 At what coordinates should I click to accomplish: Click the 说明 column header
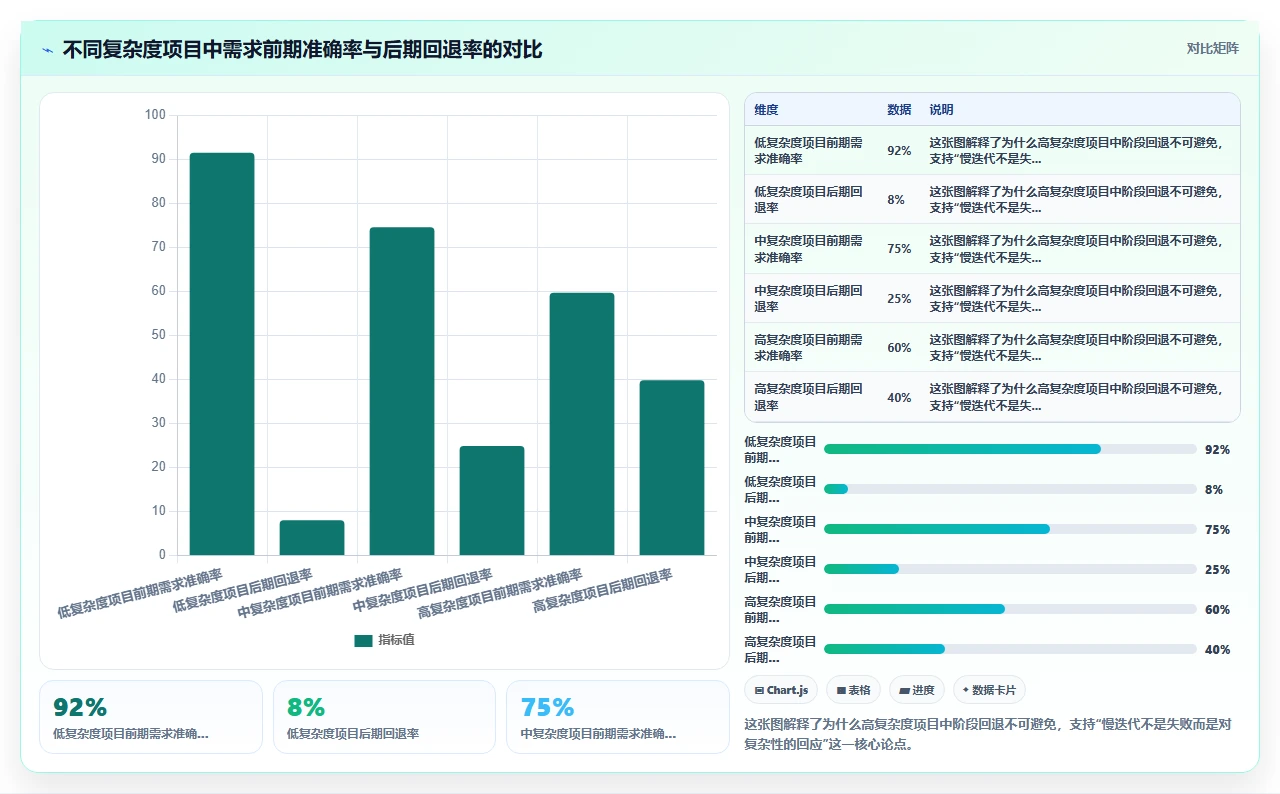[941, 110]
